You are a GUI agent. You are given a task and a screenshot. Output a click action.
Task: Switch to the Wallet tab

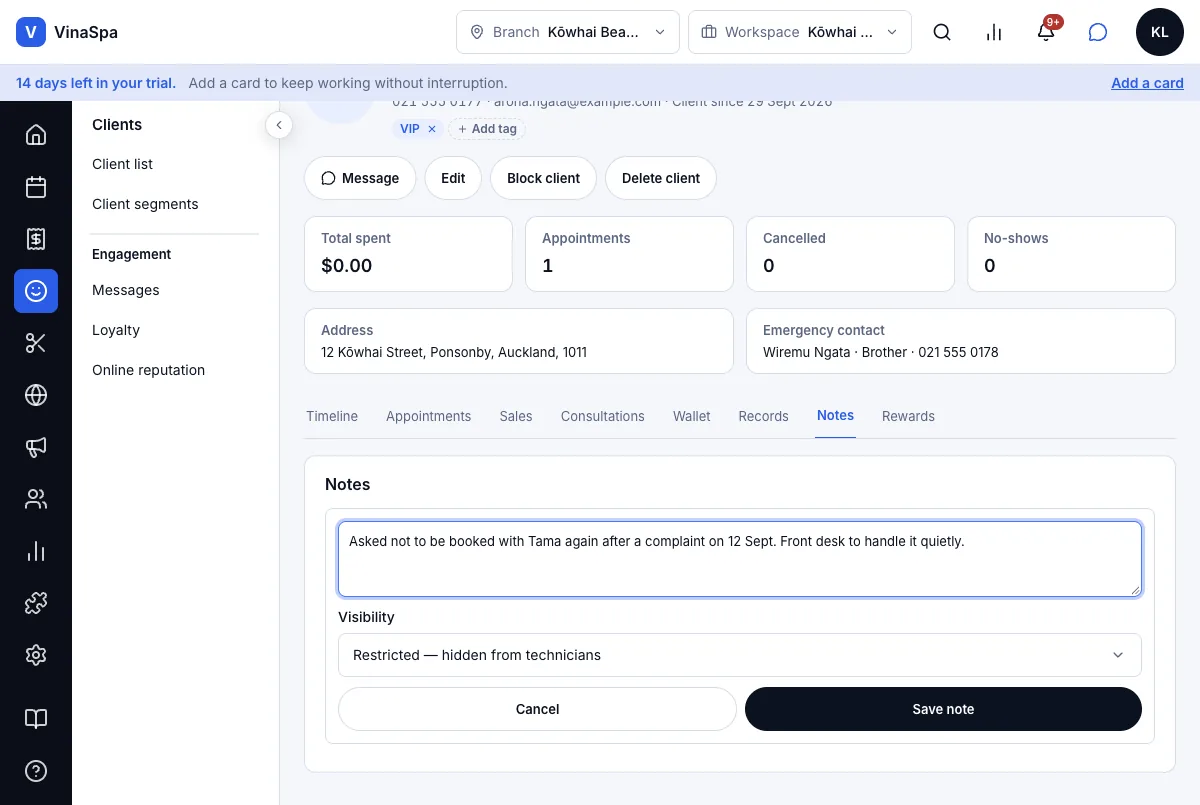[x=692, y=416]
